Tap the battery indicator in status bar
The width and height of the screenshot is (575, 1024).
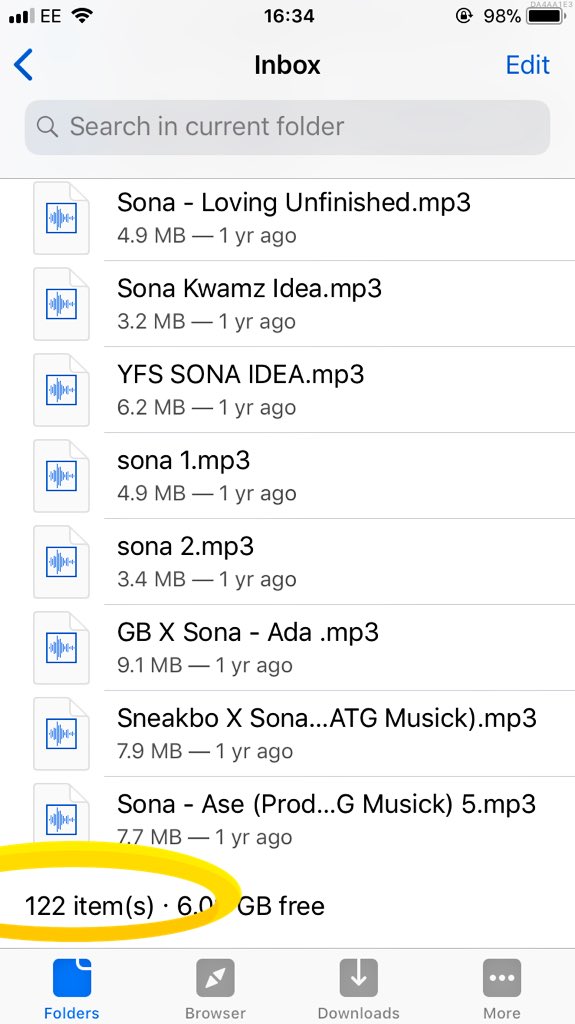(546, 16)
